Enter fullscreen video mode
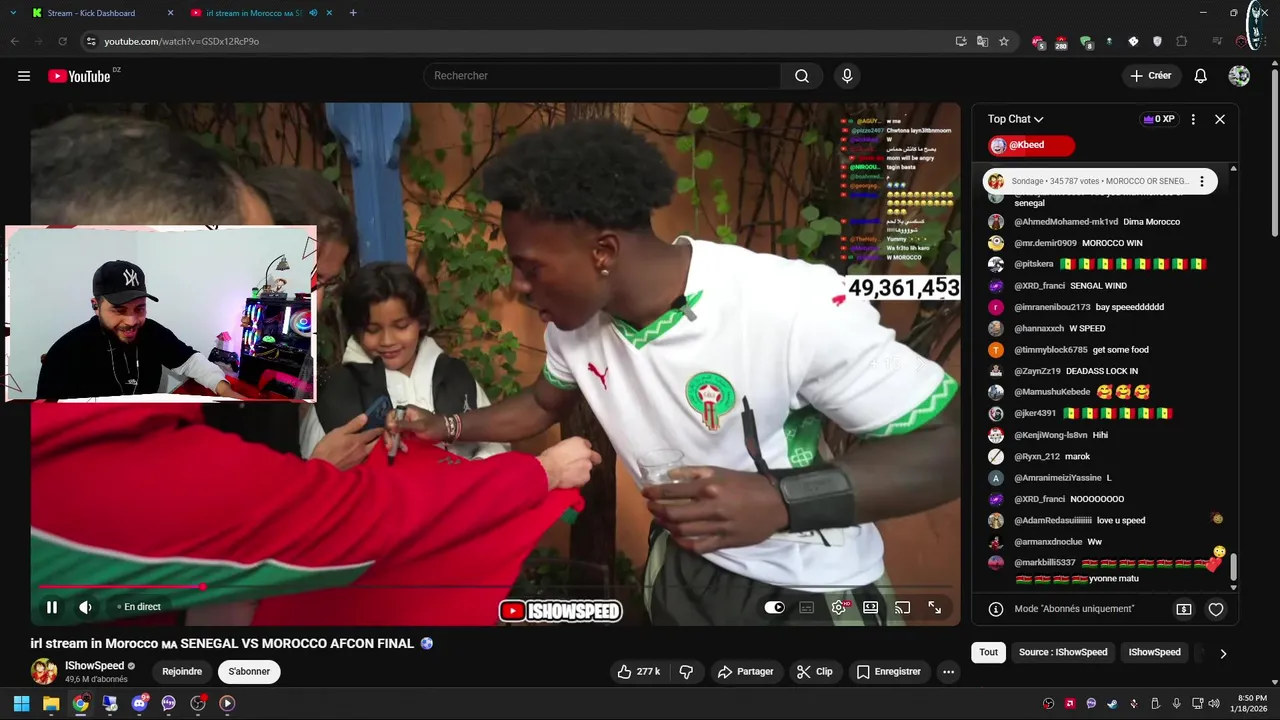 click(935, 607)
